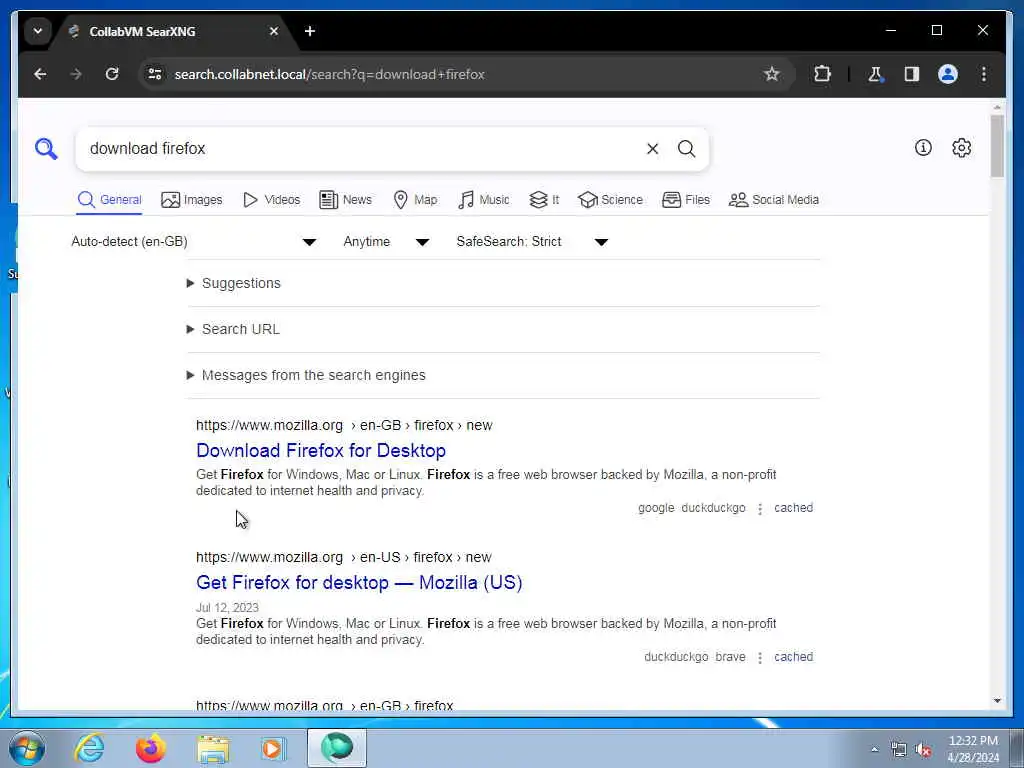Switch to the Videos category

[271, 200]
